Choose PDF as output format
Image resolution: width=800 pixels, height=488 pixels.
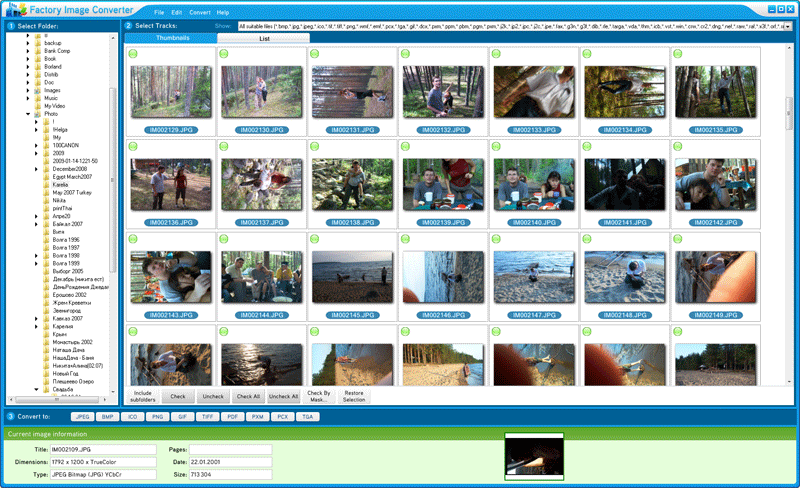[233, 417]
